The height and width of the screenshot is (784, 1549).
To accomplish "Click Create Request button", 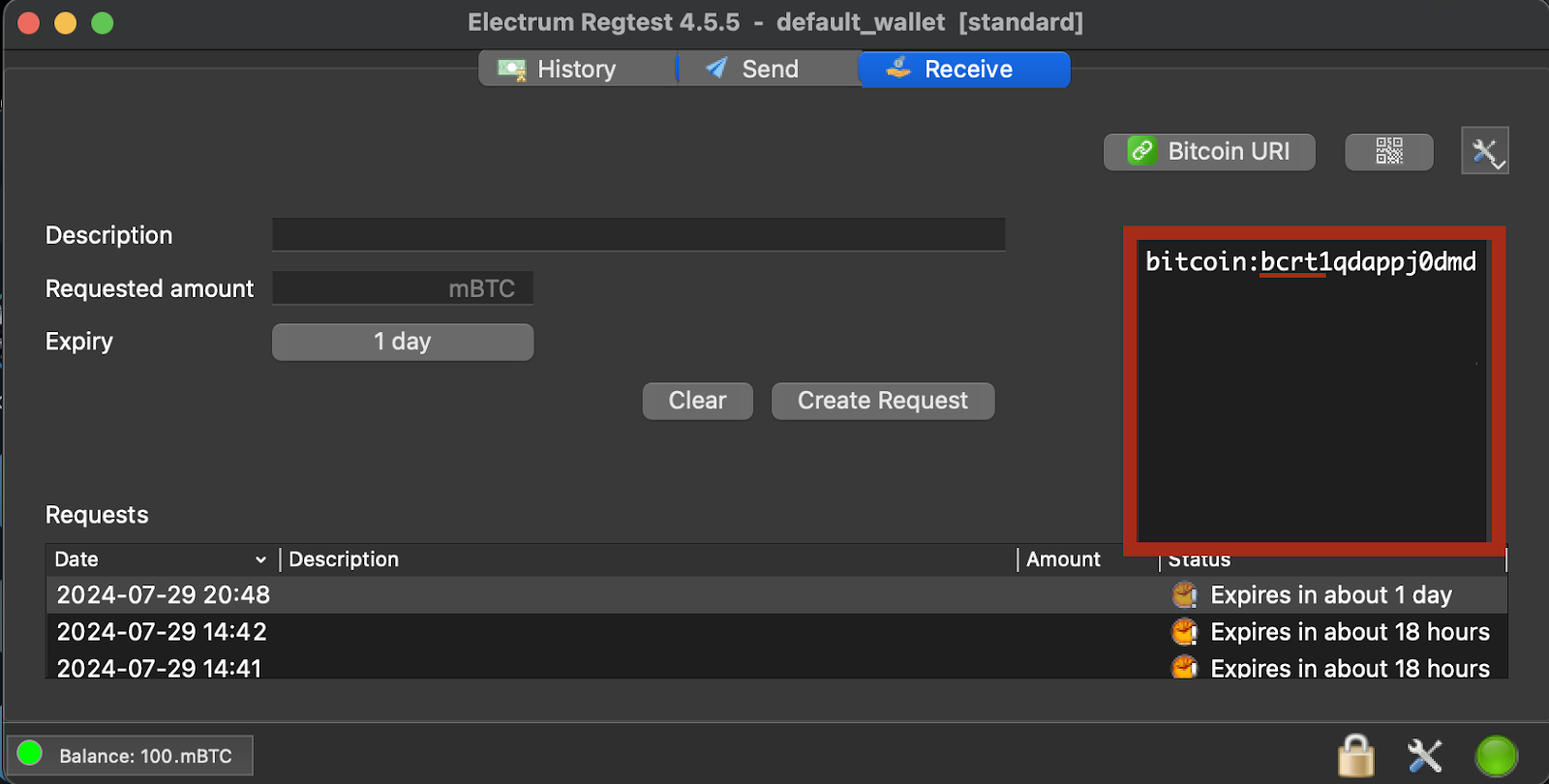I will (x=883, y=401).
